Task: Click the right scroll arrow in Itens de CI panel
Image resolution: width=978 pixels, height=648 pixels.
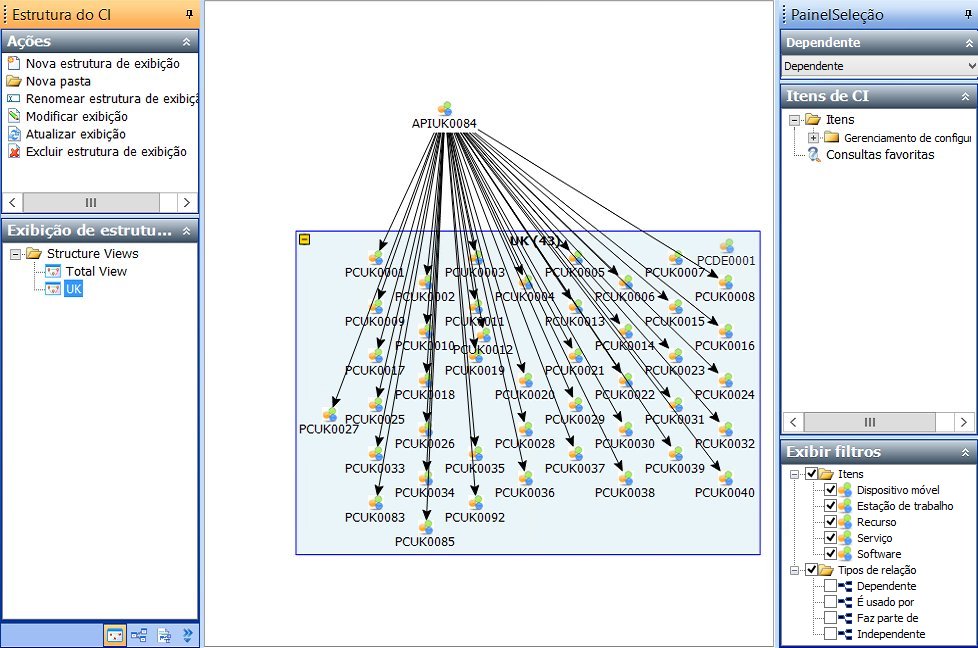Action: [x=964, y=422]
